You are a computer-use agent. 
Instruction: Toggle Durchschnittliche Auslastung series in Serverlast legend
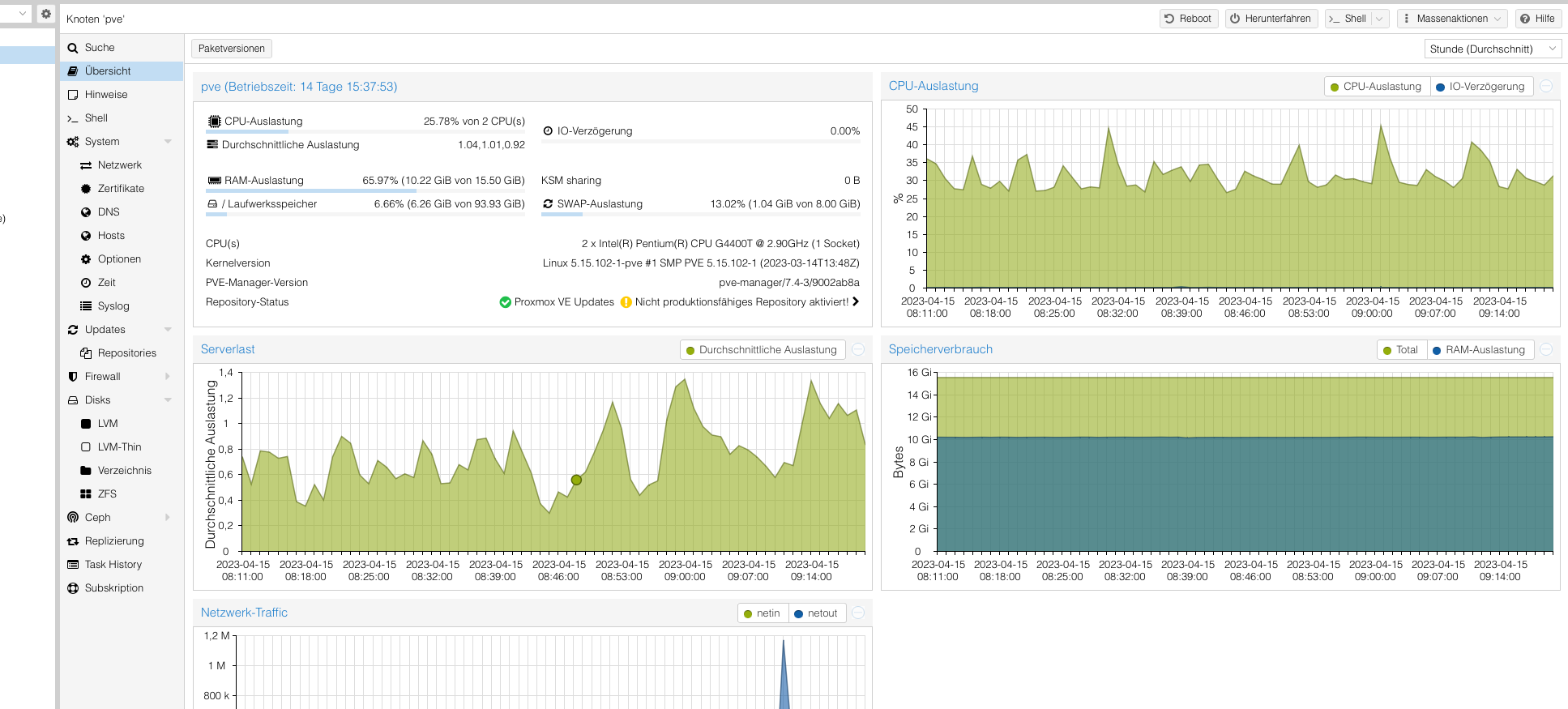tap(762, 350)
